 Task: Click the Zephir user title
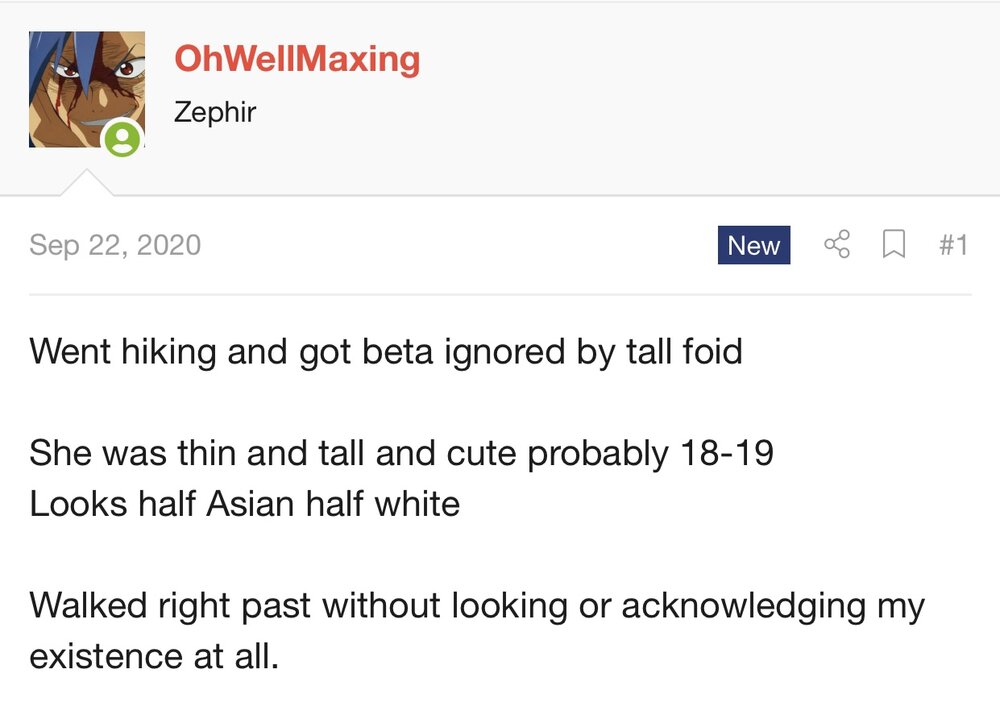(x=215, y=112)
